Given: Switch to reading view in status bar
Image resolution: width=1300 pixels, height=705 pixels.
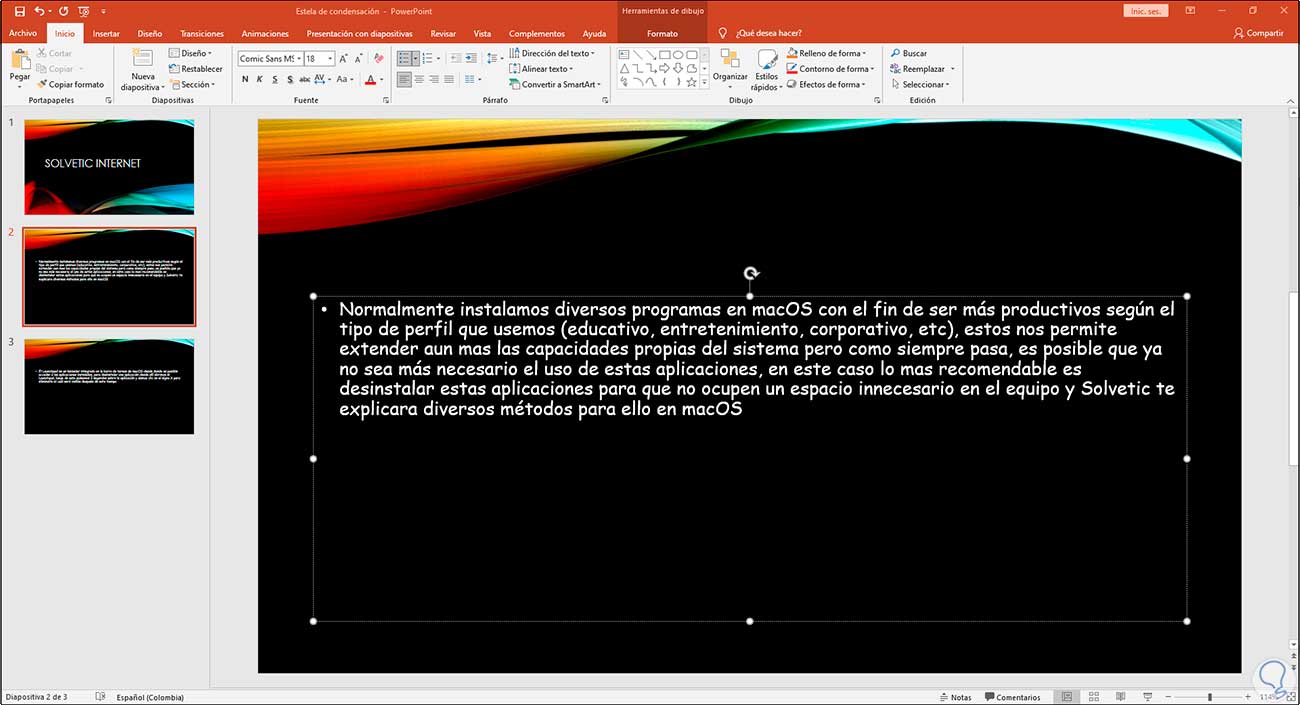Looking at the screenshot, I should [1121, 697].
